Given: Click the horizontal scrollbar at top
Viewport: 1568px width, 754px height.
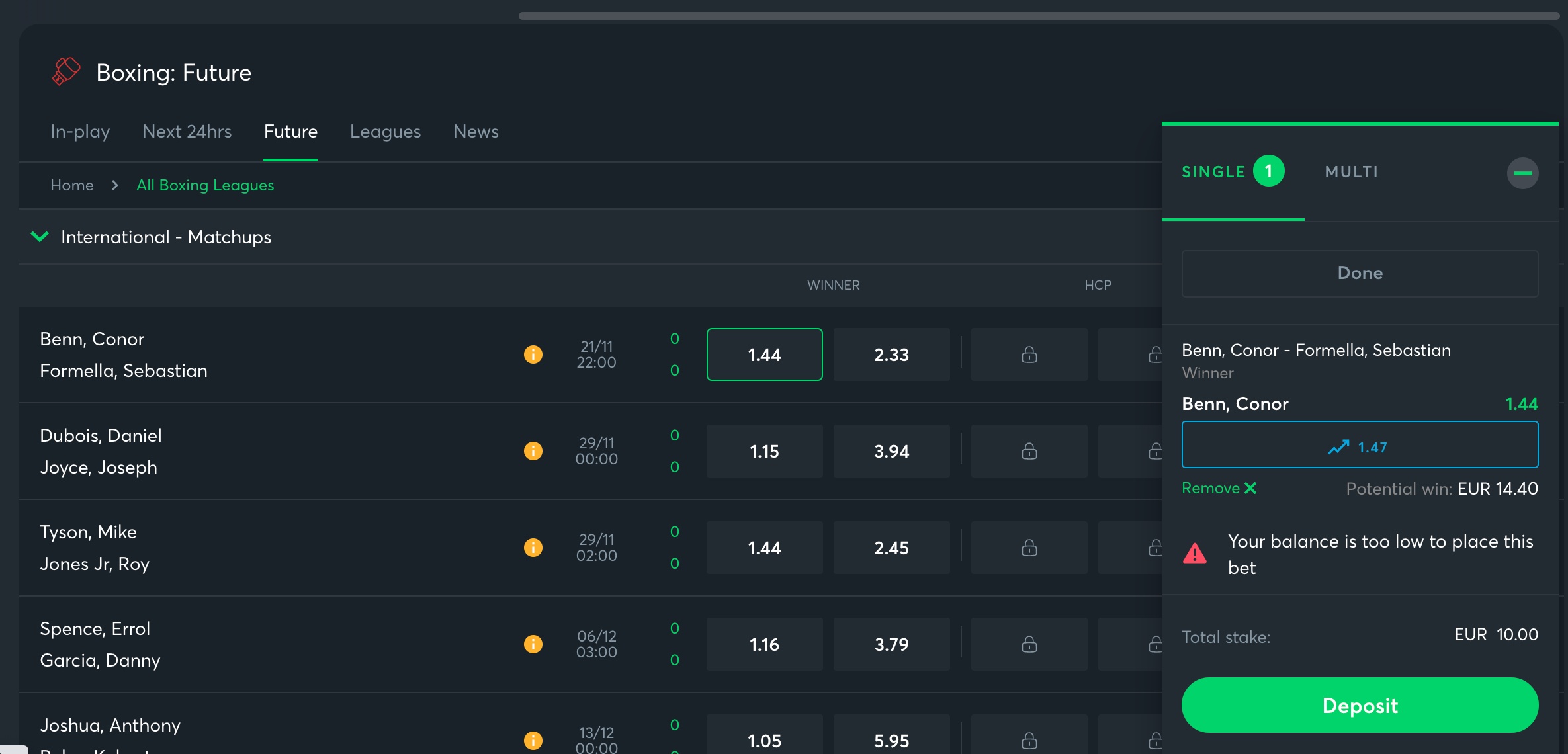Looking at the screenshot, I should [x=1039, y=16].
